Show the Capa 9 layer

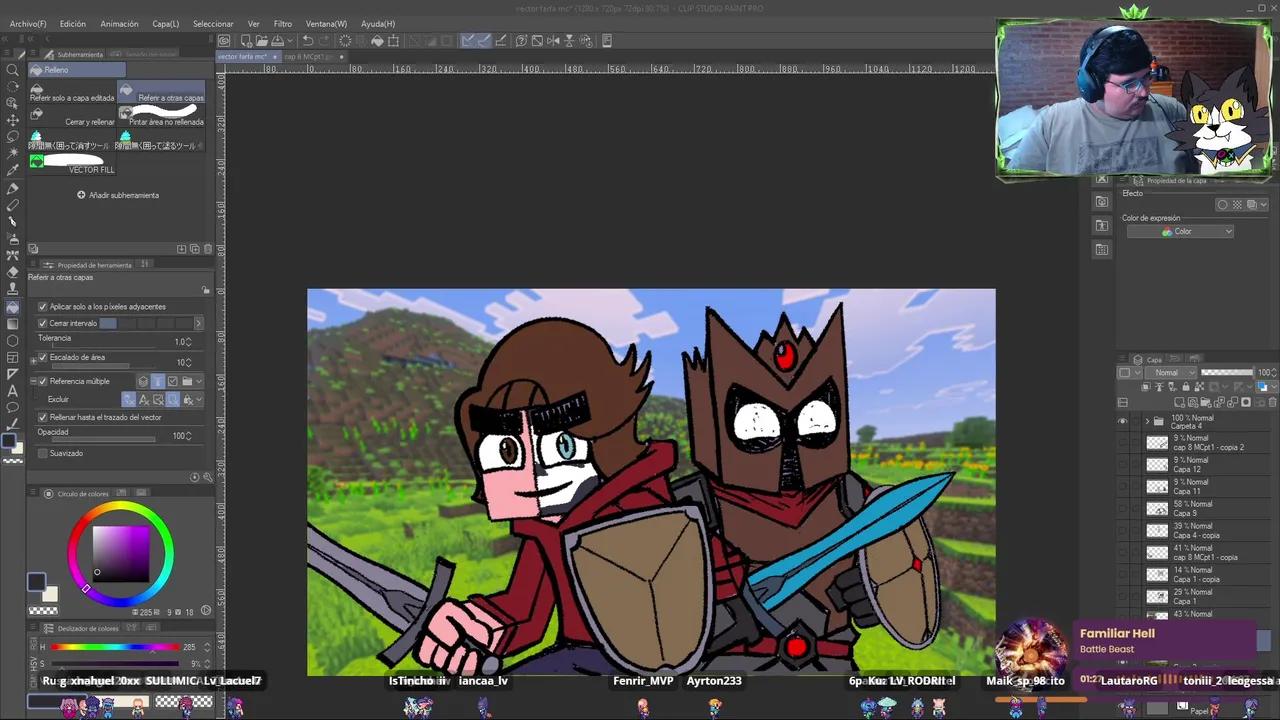(x=1122, y=509)
